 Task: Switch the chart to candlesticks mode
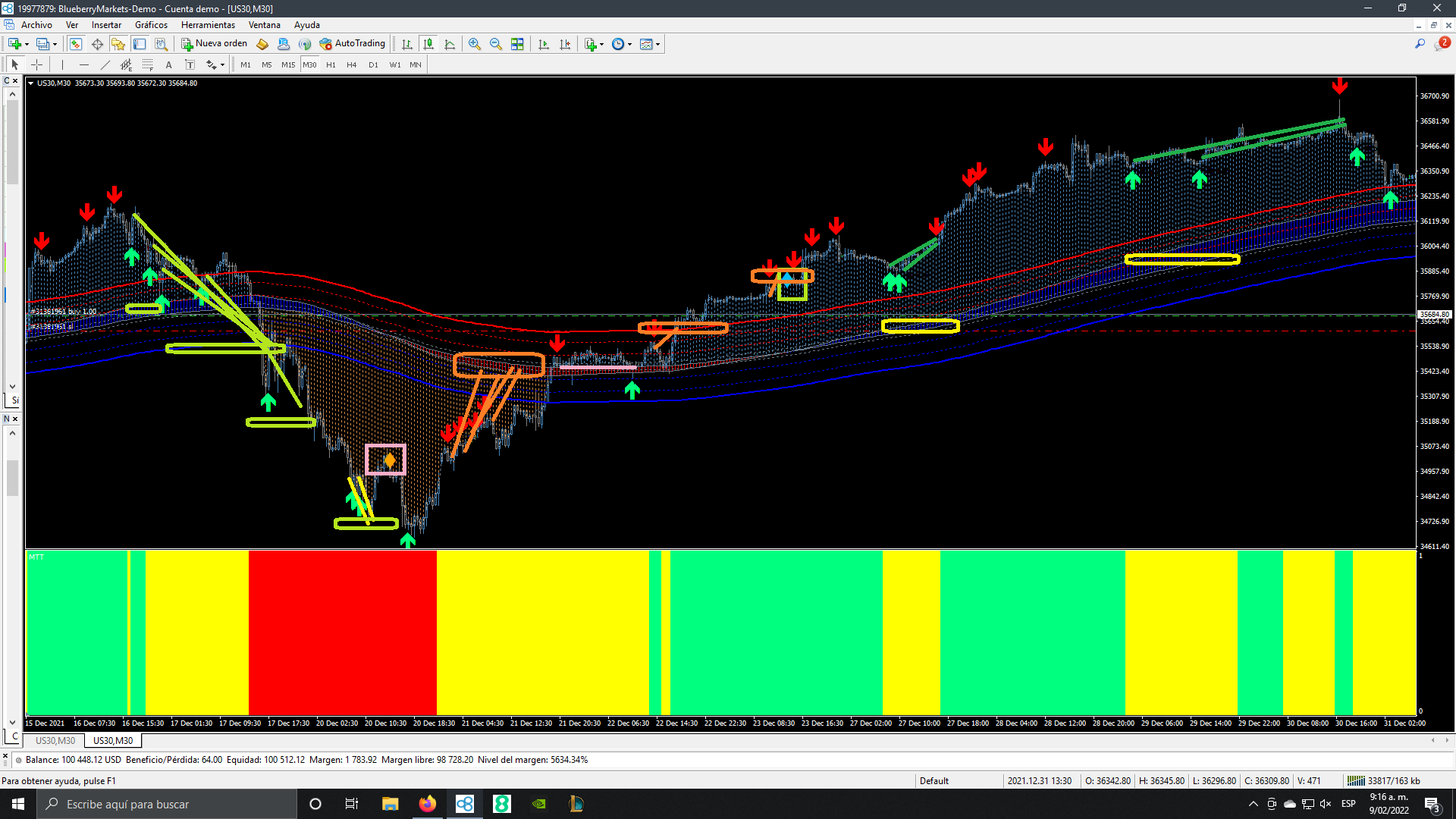pos(428,44)
